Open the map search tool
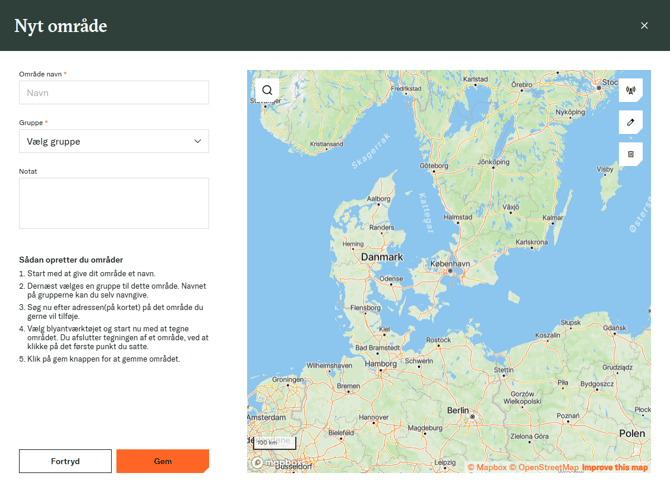Screen dimensions: 670x492 267,90
